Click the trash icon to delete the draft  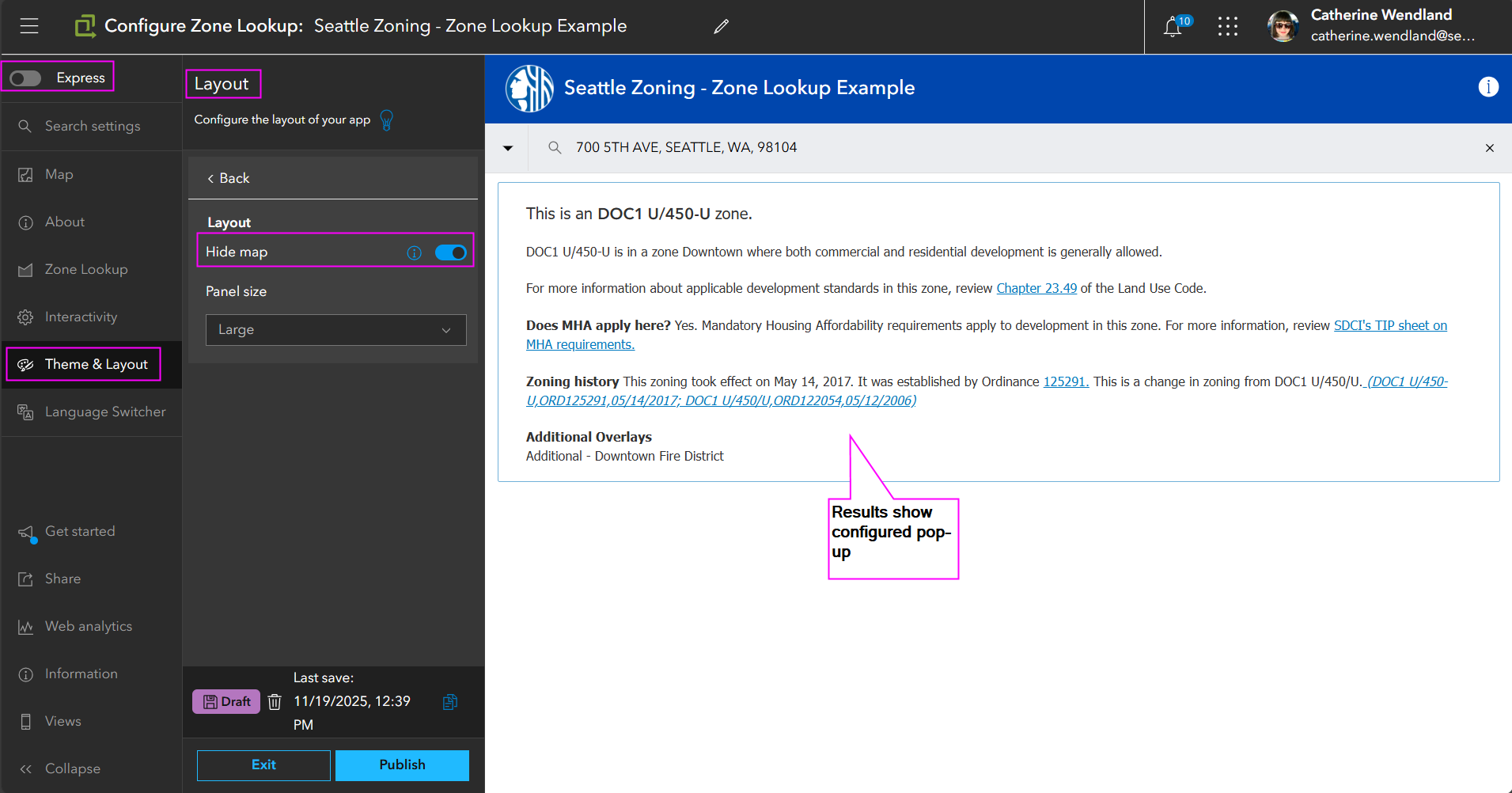(274, 701)
